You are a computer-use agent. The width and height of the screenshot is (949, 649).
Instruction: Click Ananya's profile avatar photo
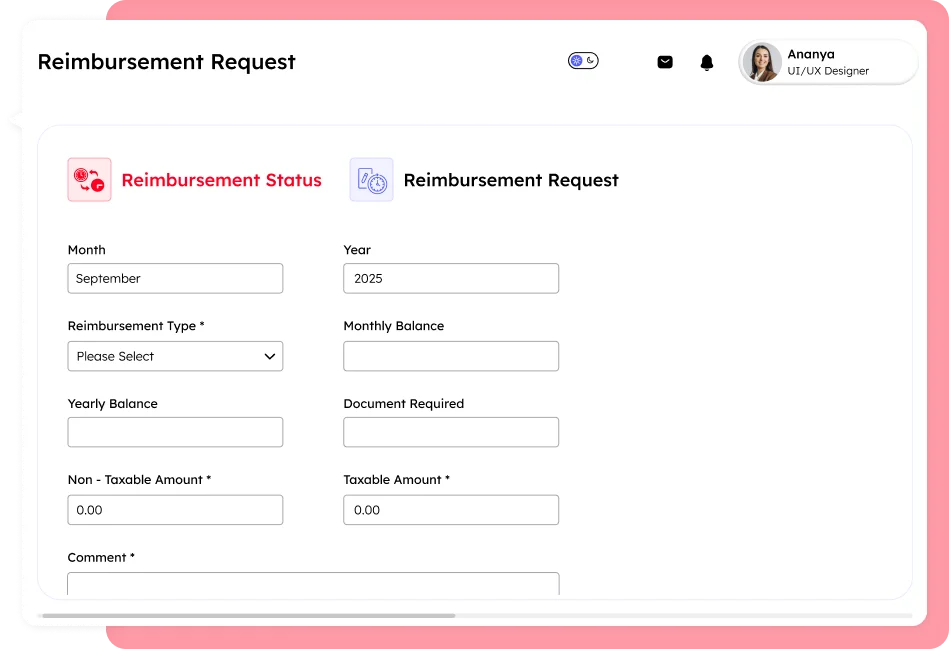point(762,62)
